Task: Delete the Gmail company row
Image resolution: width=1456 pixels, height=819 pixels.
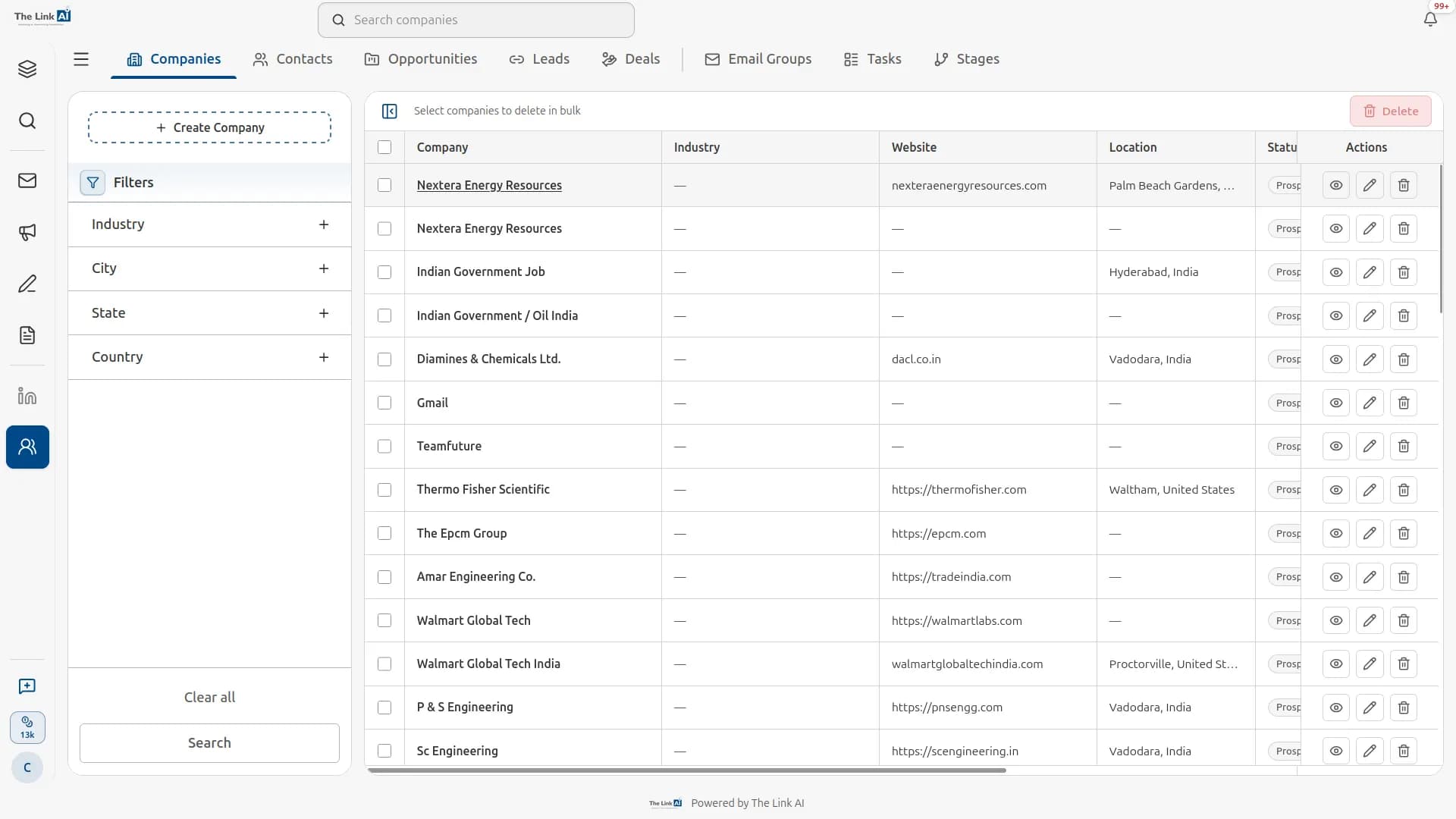Action: 1404,403
